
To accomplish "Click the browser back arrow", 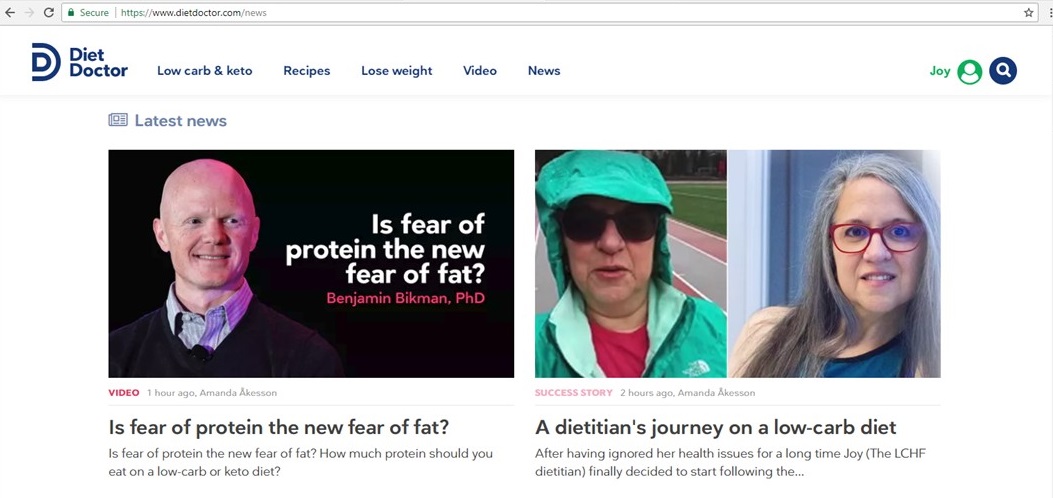I will (x=9, y=13).
